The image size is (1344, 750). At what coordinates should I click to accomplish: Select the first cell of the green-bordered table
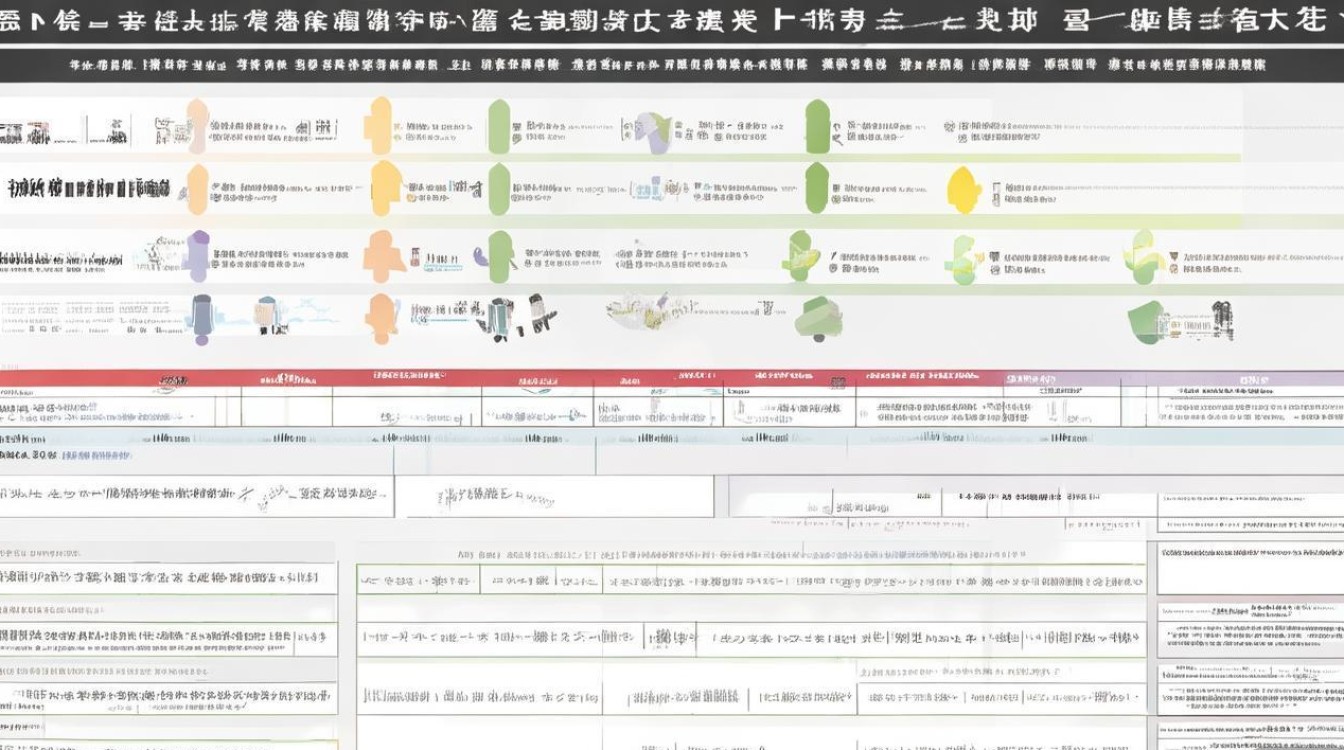(417, 580)
